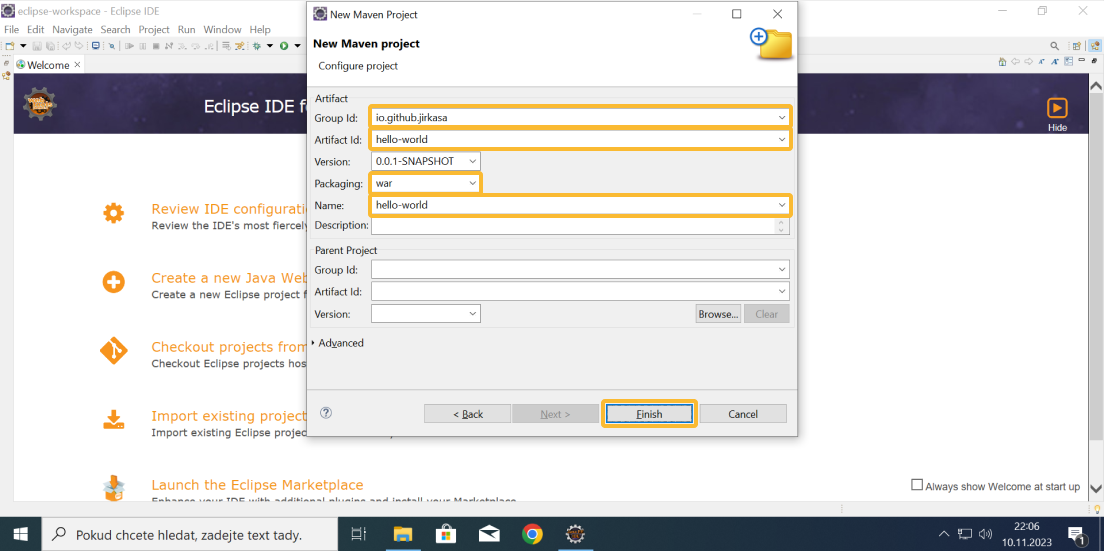This screenshot has height=551, width=1104.
Task: Click the Open Console monitor icon in toolbar
Action: (96, 46)
